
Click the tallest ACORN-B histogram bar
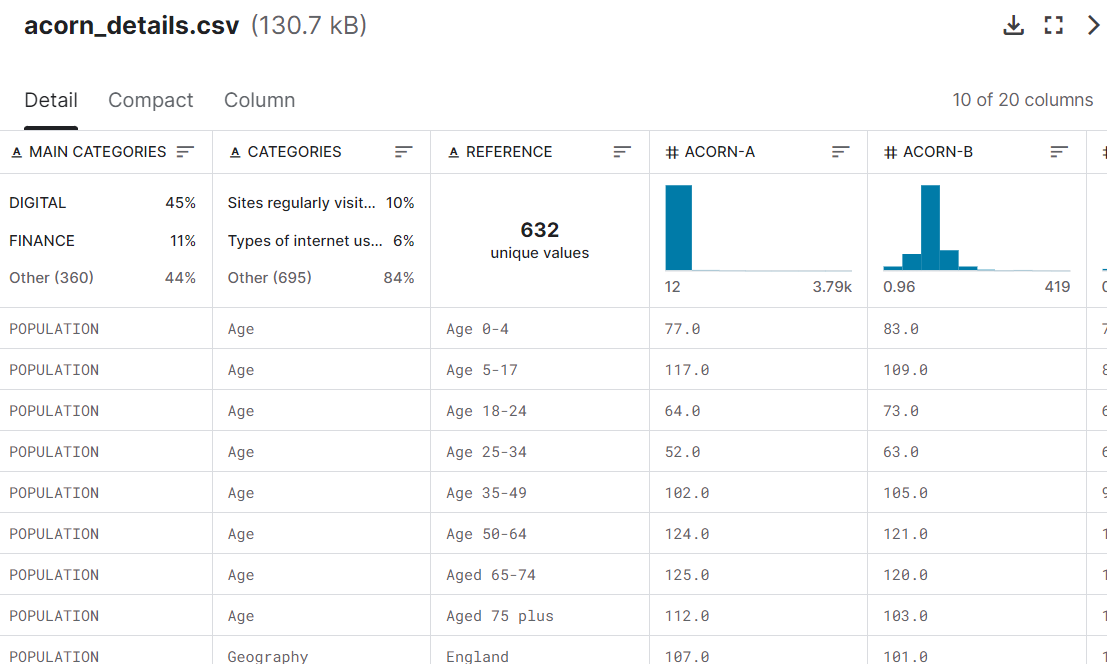(x=930, y=228)
